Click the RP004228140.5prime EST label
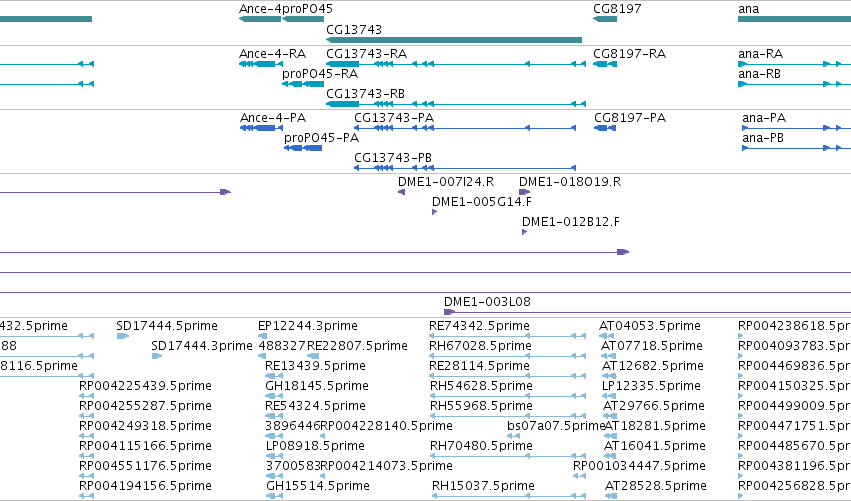This screenshot has height=501, width=851. (x=386, y=426)
